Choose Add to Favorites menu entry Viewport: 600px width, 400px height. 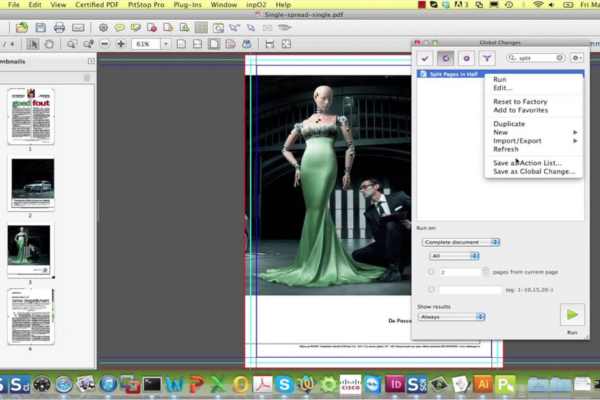pyautogui.click(x=520, y=110)
